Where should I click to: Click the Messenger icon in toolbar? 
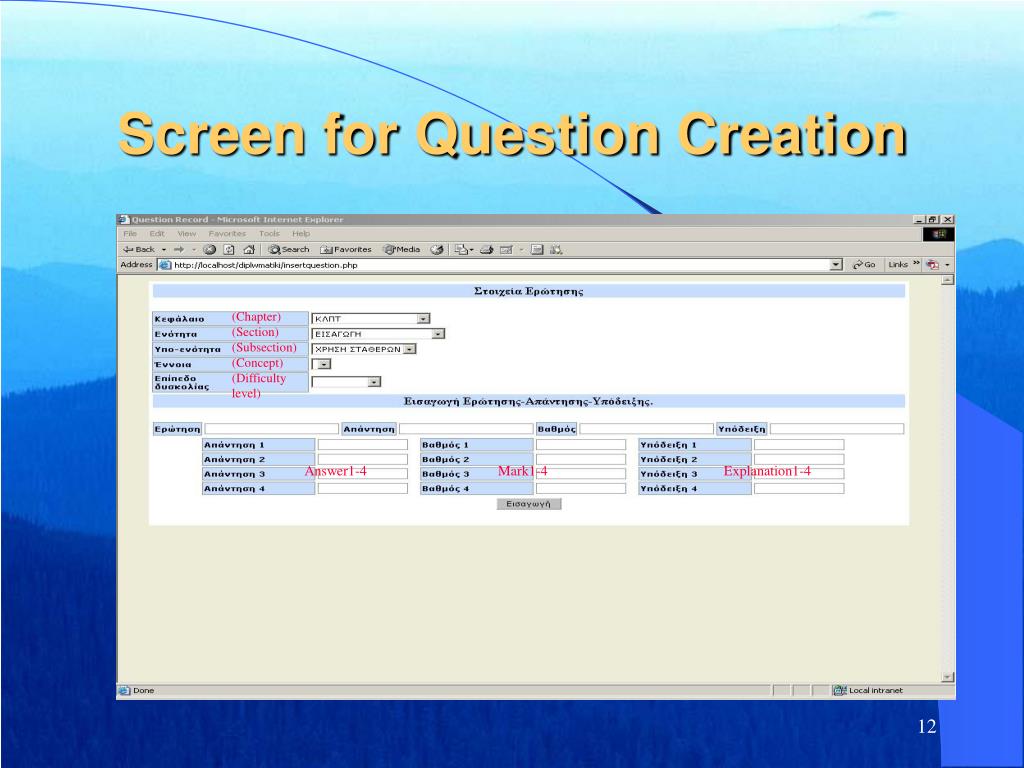coord(556,249)
